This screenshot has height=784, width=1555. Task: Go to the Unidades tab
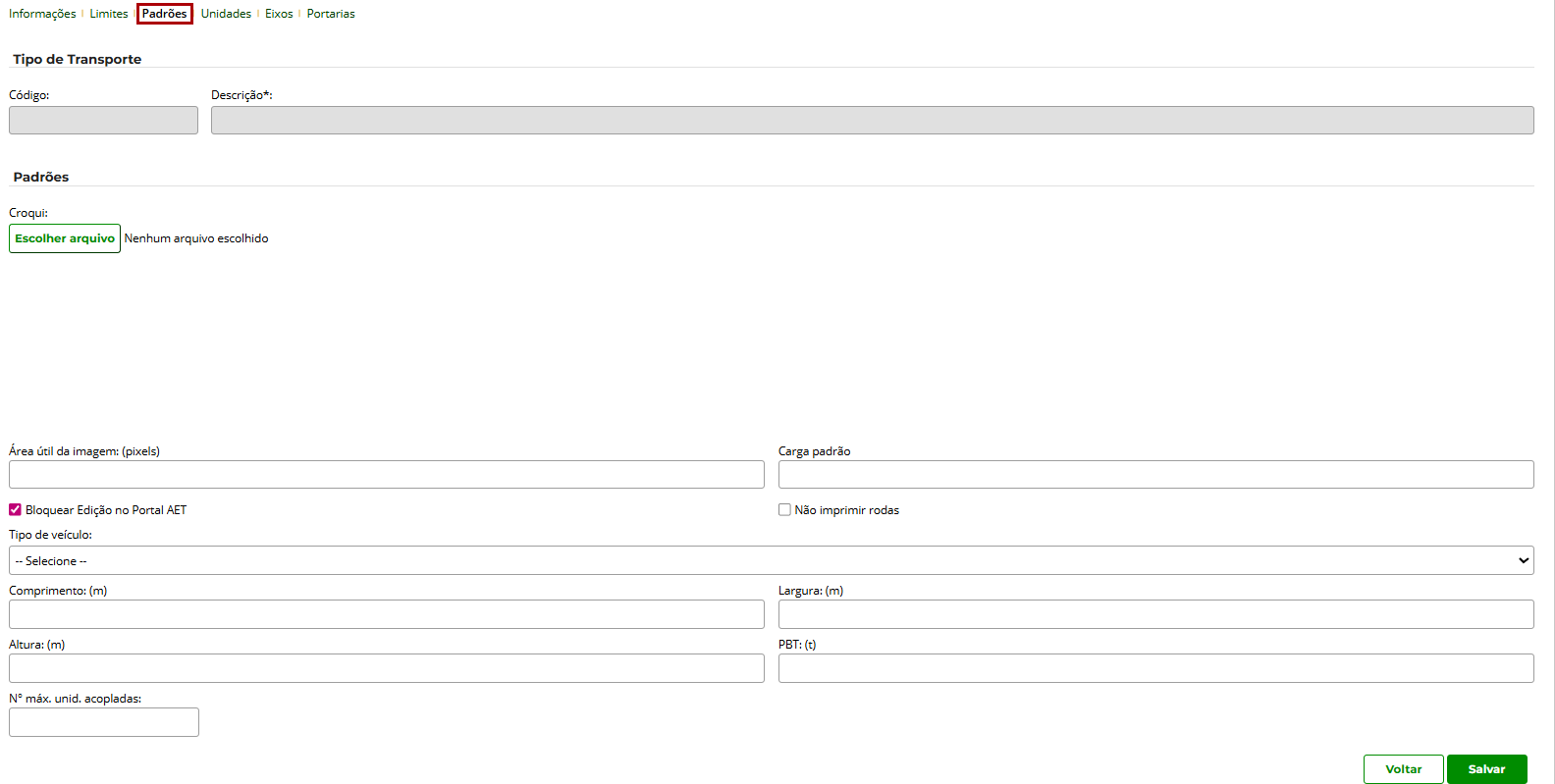point(226,14)
